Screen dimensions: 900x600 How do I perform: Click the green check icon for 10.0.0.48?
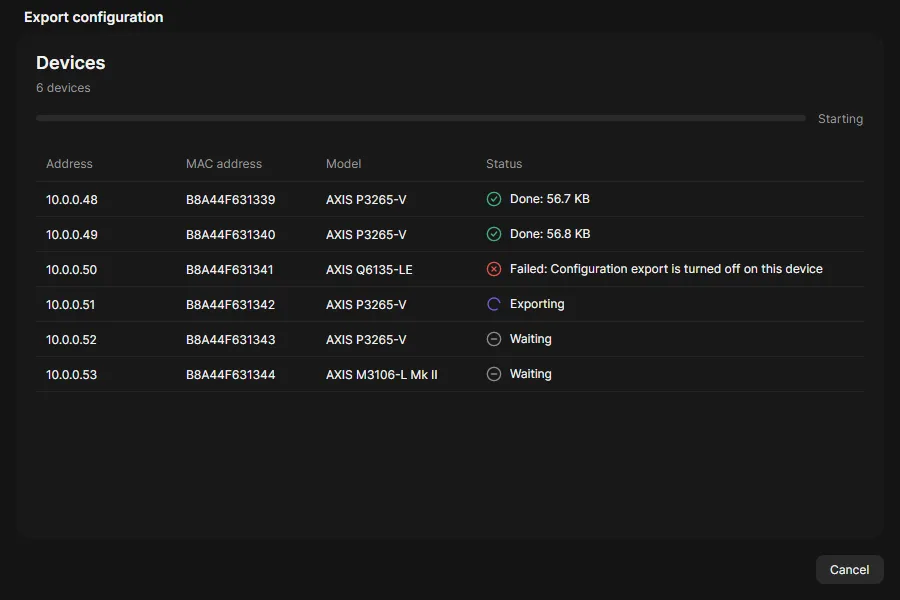(x=494, y=199)
